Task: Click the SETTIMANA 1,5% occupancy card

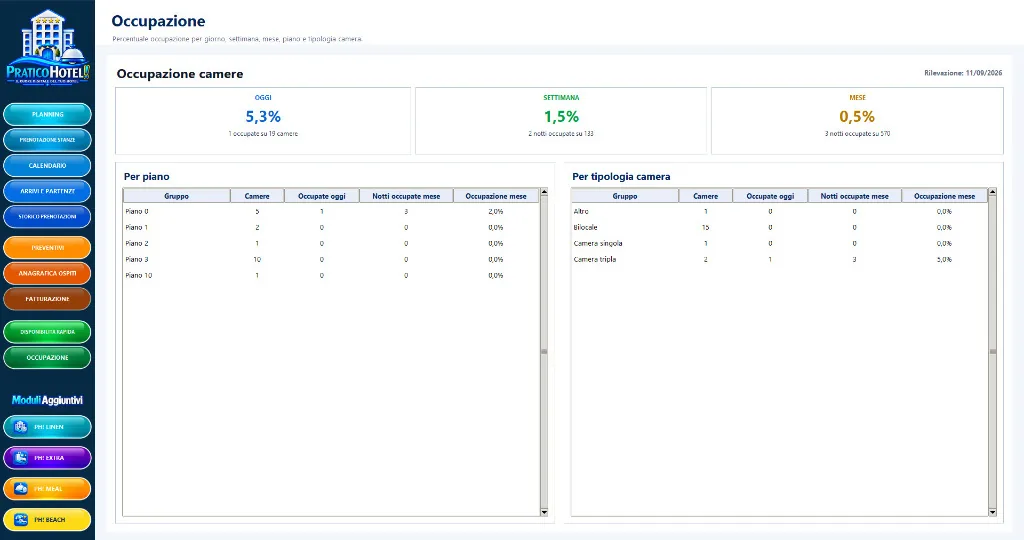Action: (x=561, y=121)
